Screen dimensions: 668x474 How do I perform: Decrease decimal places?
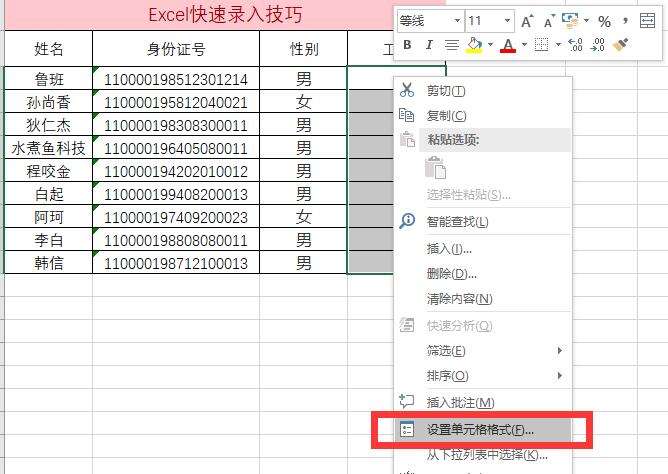click(598, 45)
